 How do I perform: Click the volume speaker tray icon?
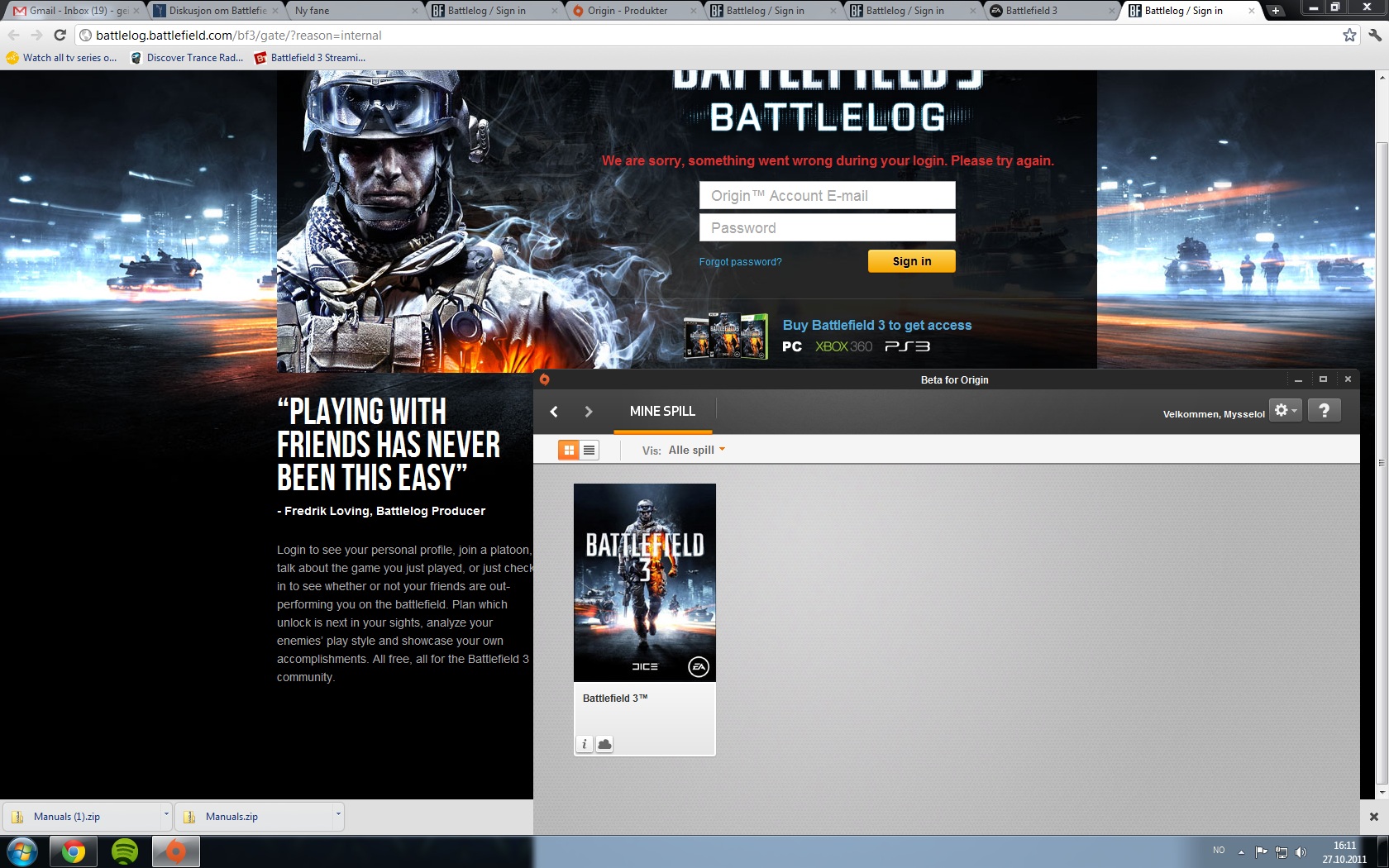click(1301, 851)
